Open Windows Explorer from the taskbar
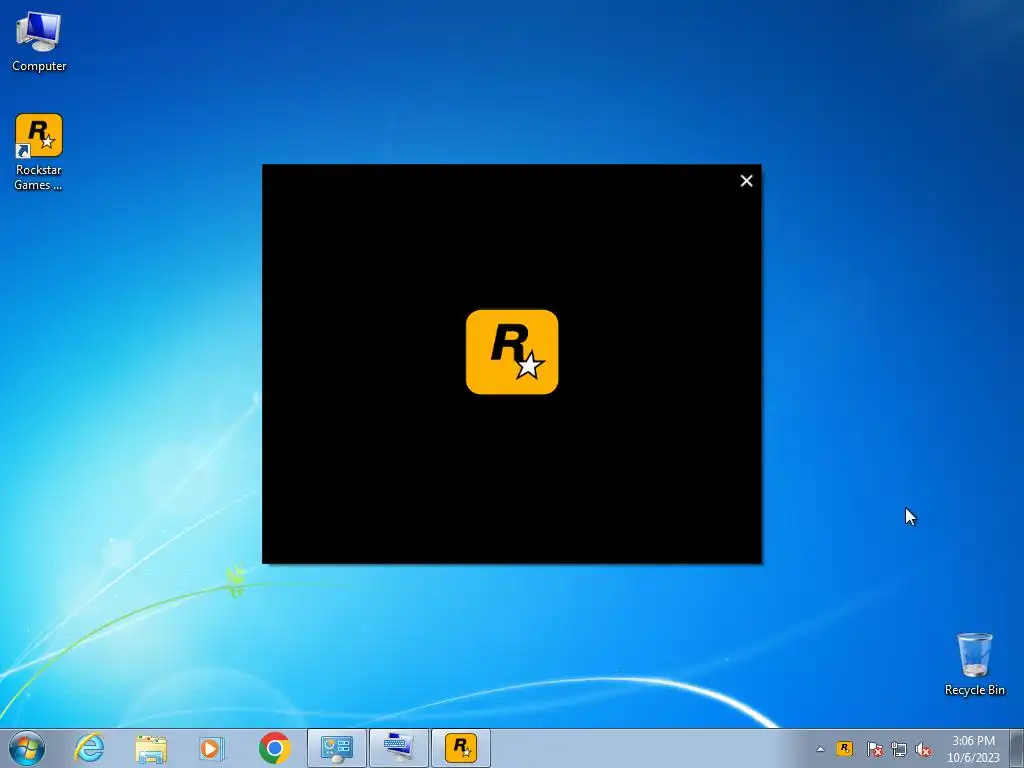This screenshot has height=768, width=1024. (x=151, y=748)
